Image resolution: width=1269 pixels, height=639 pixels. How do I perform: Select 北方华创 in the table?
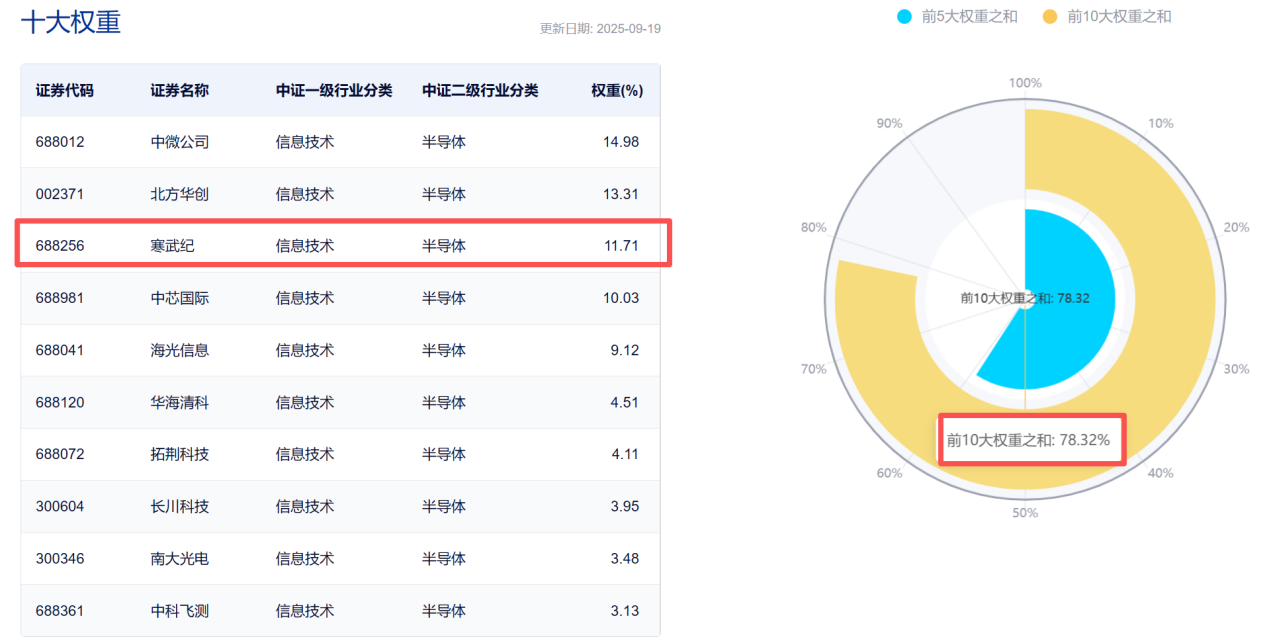[x=180, y=194]
